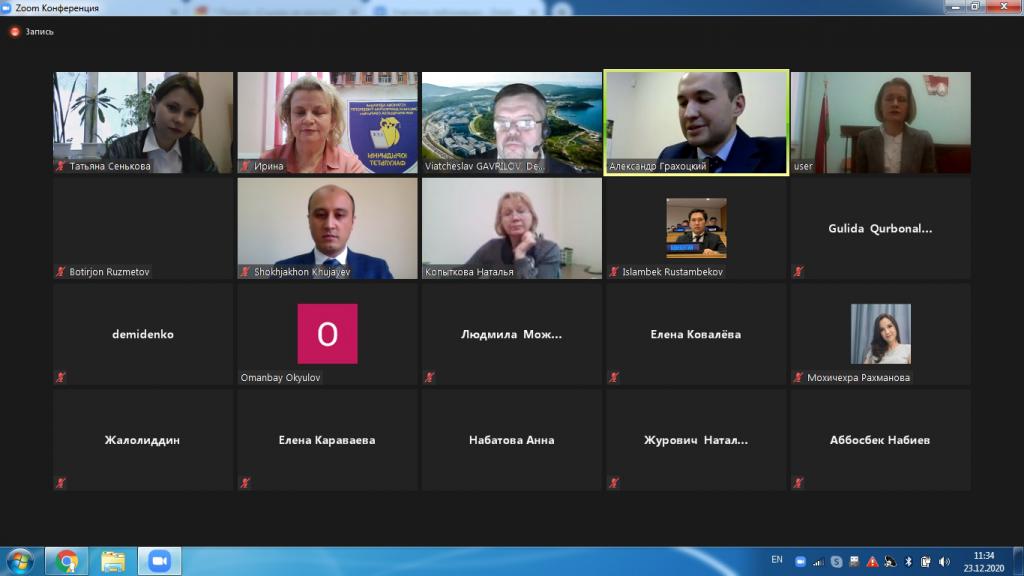The image size is (1024, 576).
Task: Click muted mic icon on Botirjon Ruzmetov tile
Action: pyautogui.click(x=61, y=271)
